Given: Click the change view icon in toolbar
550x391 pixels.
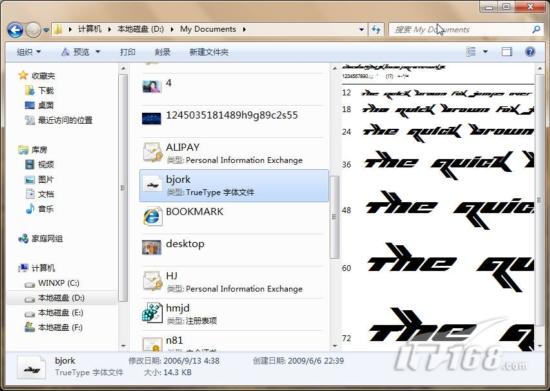Looking at the screenshot, I should pyautogui.click(x=471, y=52).
